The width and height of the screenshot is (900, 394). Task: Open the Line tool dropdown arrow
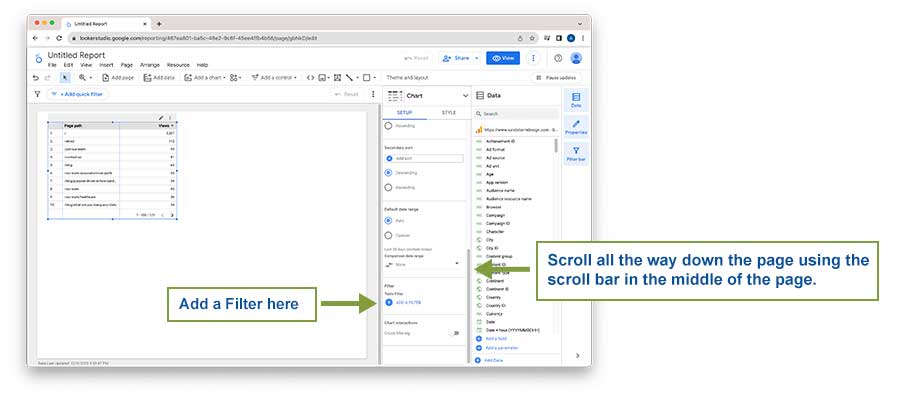[357, 78]
